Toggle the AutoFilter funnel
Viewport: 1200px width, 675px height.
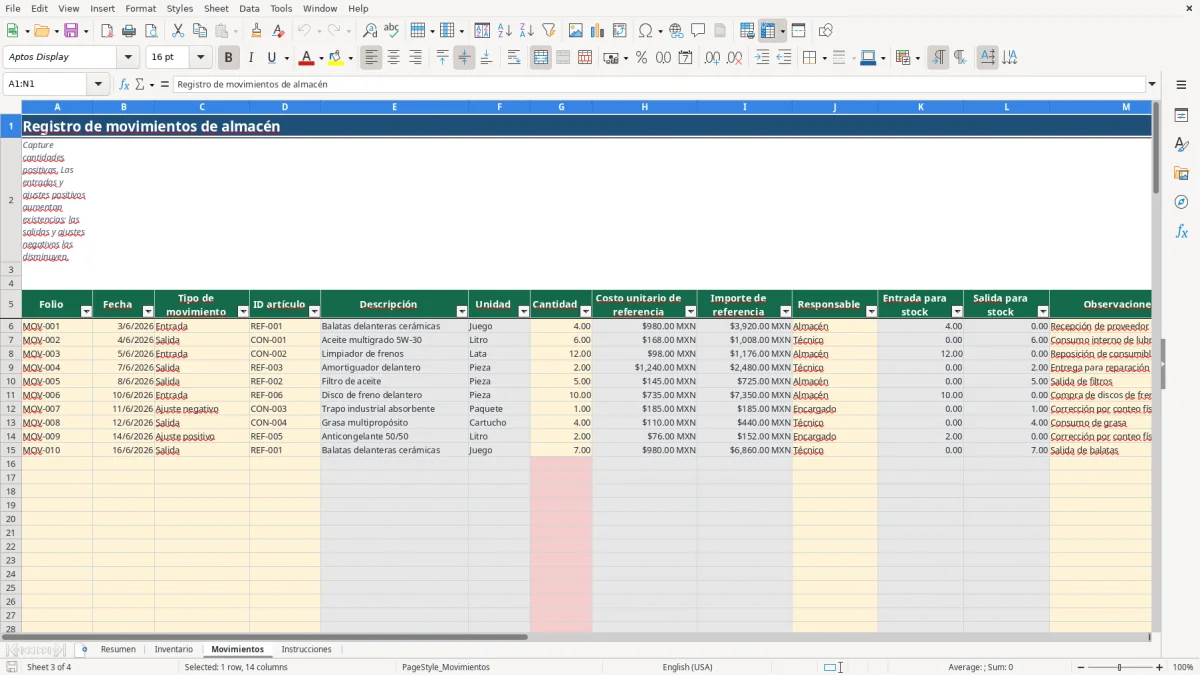(548, 31)
